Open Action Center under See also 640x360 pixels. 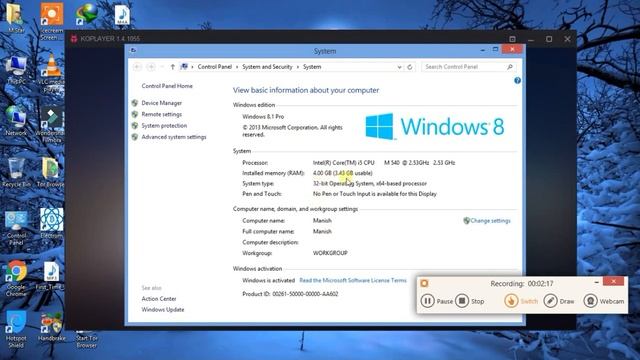click(159, 299)
